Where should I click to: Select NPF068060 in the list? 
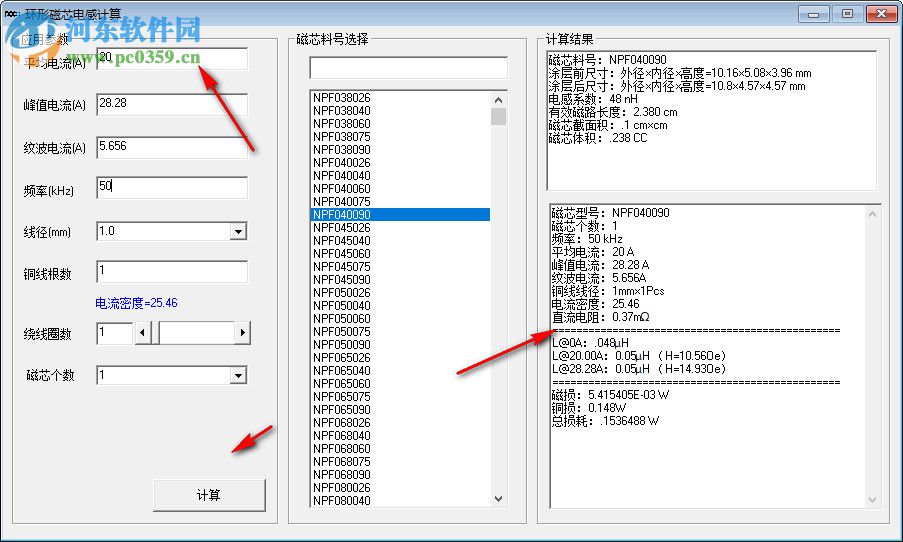tap(400, 449)
